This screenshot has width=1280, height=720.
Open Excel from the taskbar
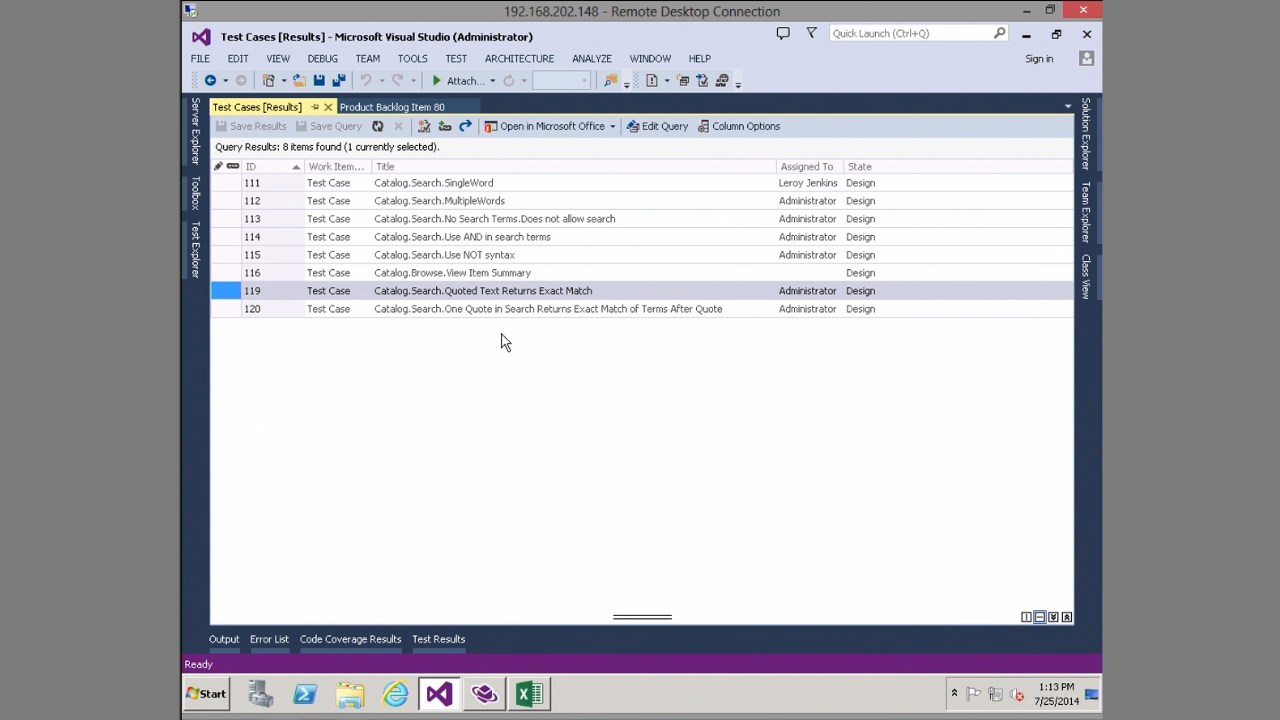(529, 694)
